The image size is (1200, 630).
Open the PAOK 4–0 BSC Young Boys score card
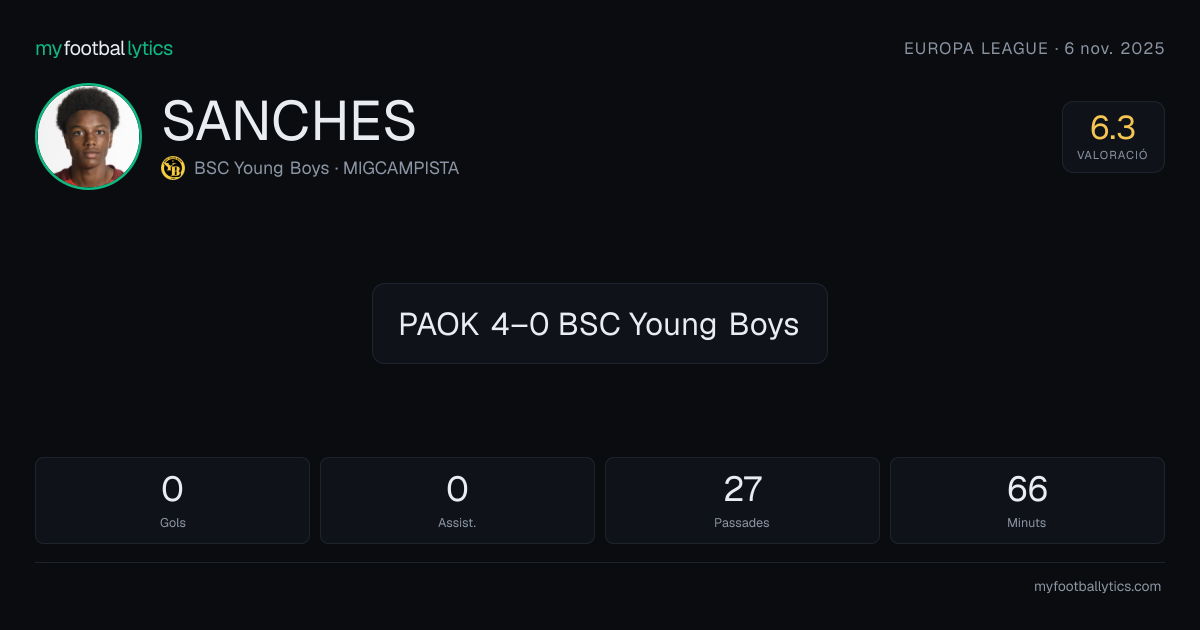(600, 323)
